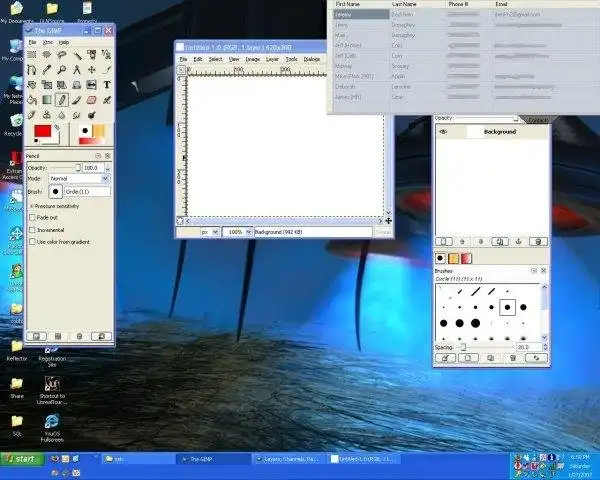The height and width of the screenshot is (480, 600).
Task: Switch to Layers, Channels taskbar window
Action: 289,459
